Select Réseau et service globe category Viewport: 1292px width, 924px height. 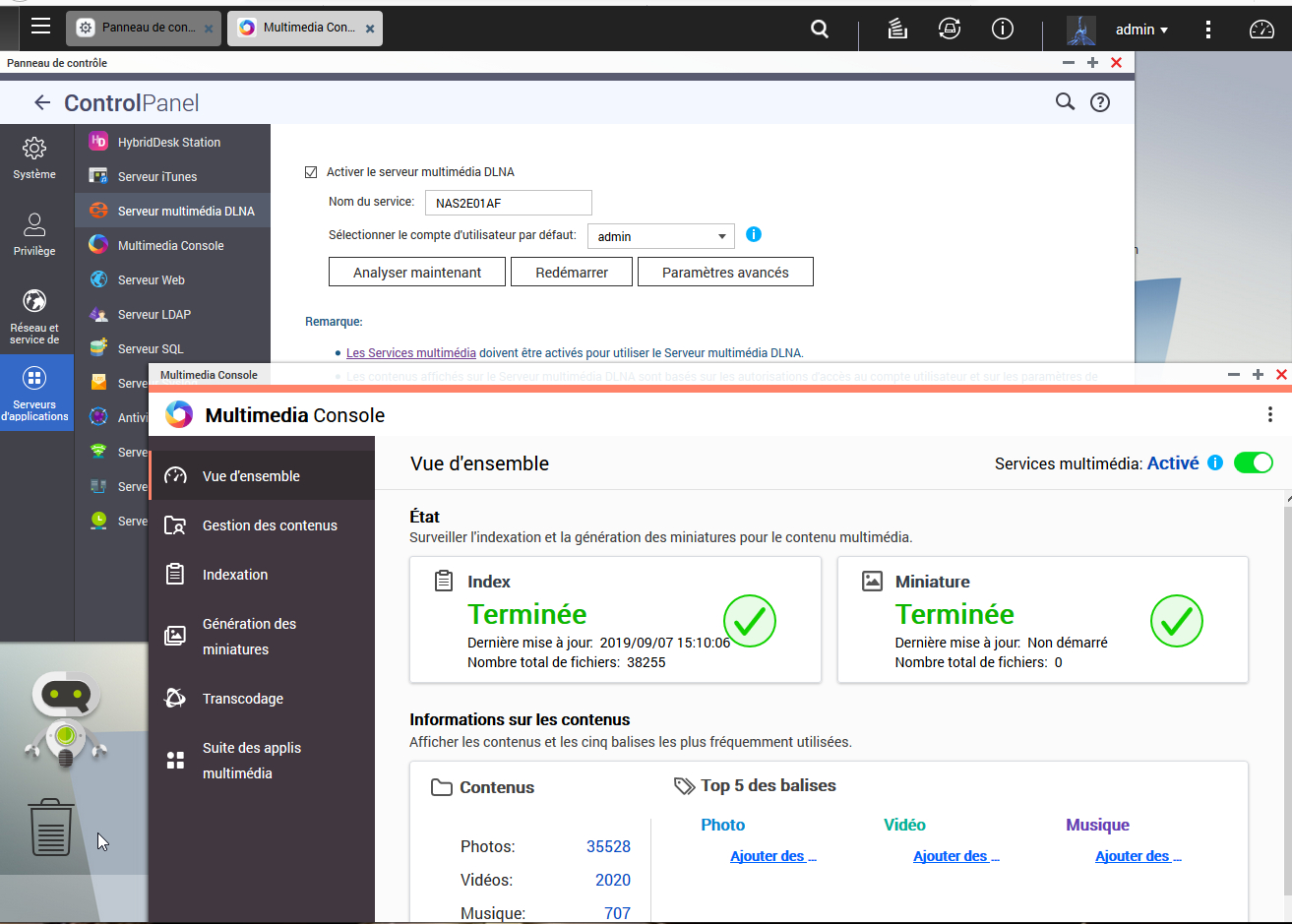[x=34, y=317]
